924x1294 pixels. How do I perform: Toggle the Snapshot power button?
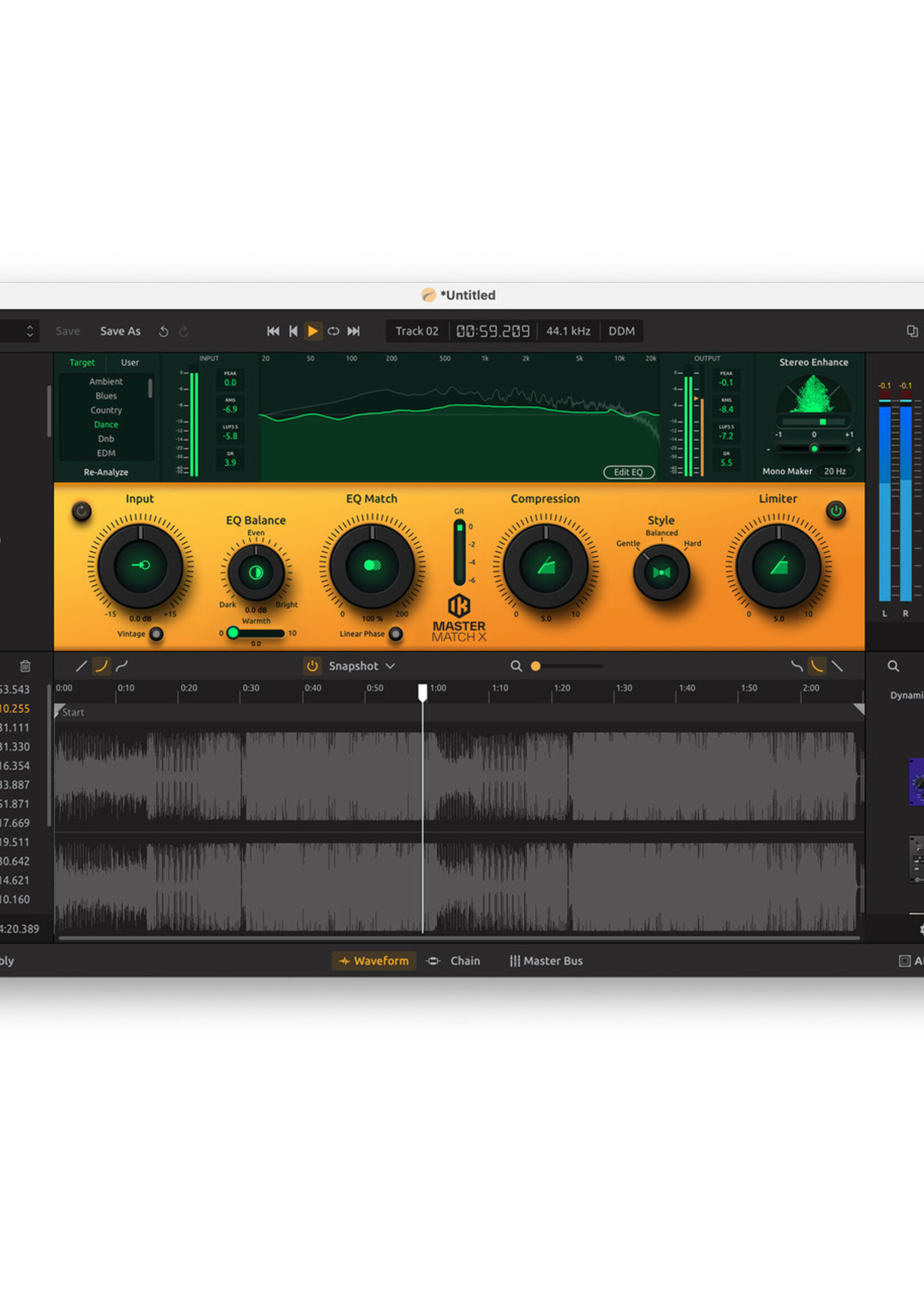tap(312, 666)
